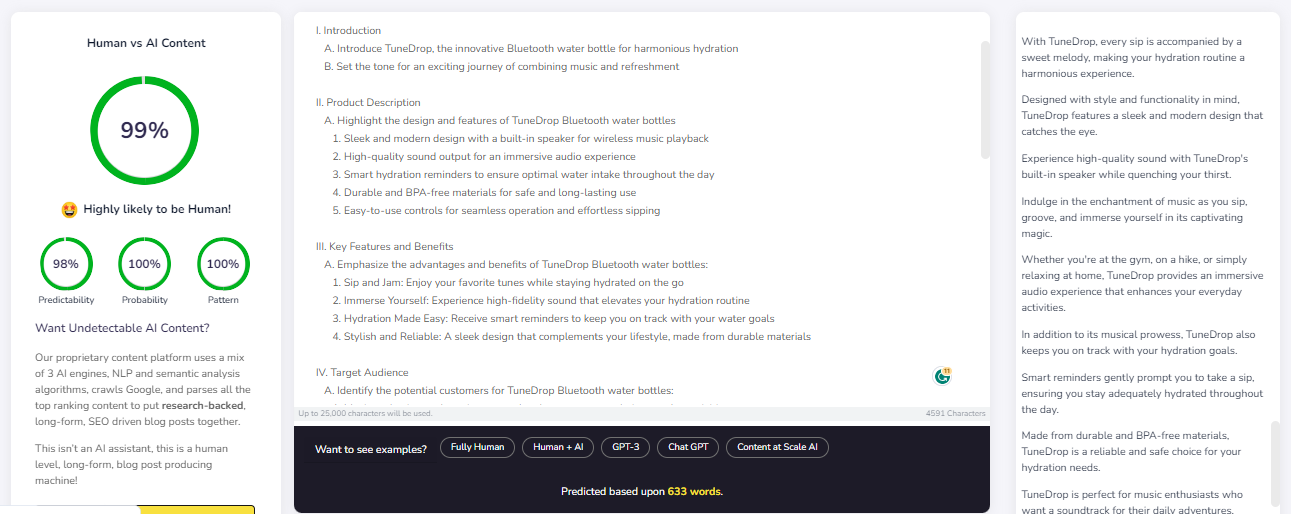
Task: Click paragraph starting 'With TuneDrop, every sip'
Action: pos(1133,57)
